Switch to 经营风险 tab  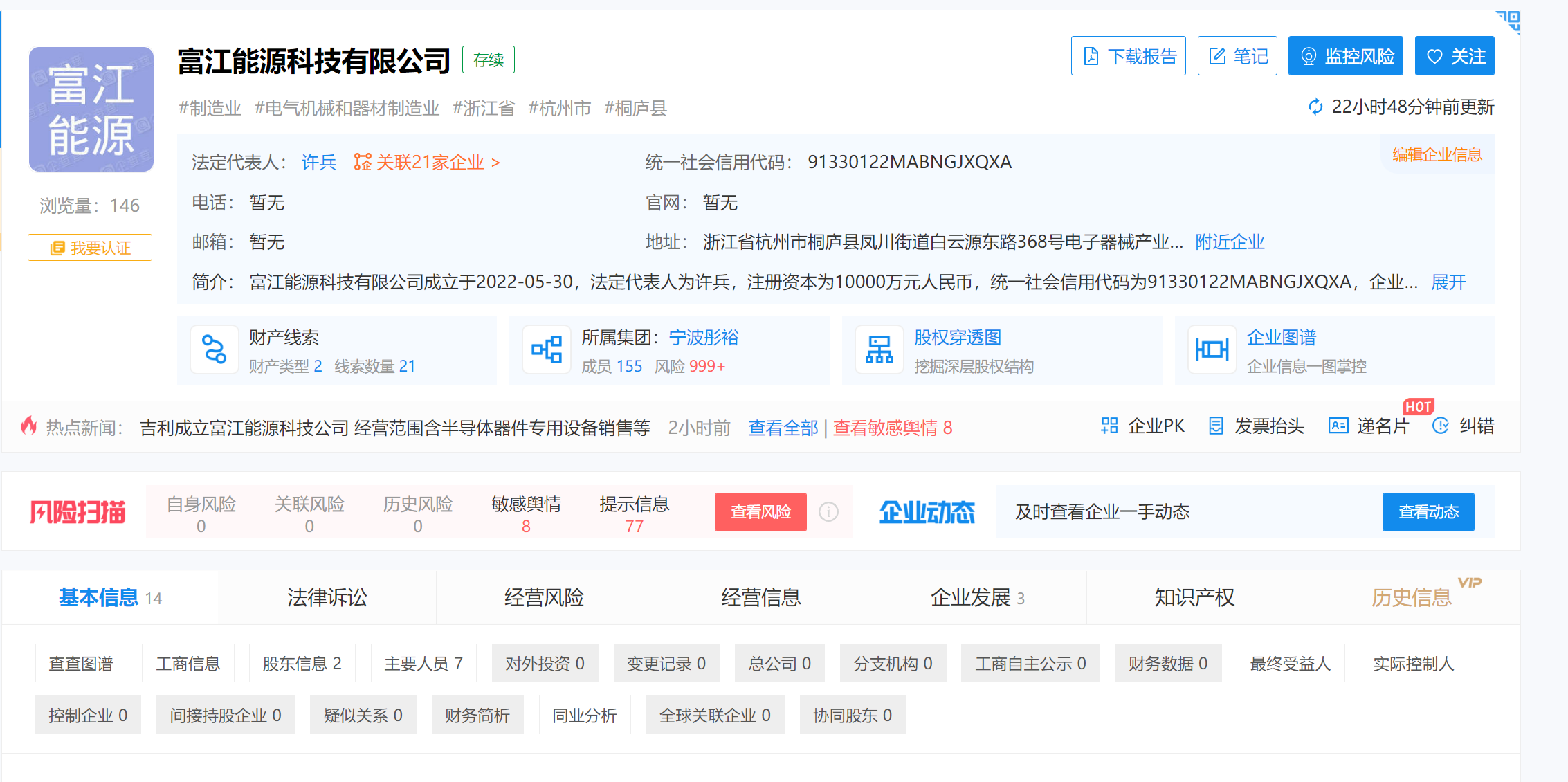(545, 597)
